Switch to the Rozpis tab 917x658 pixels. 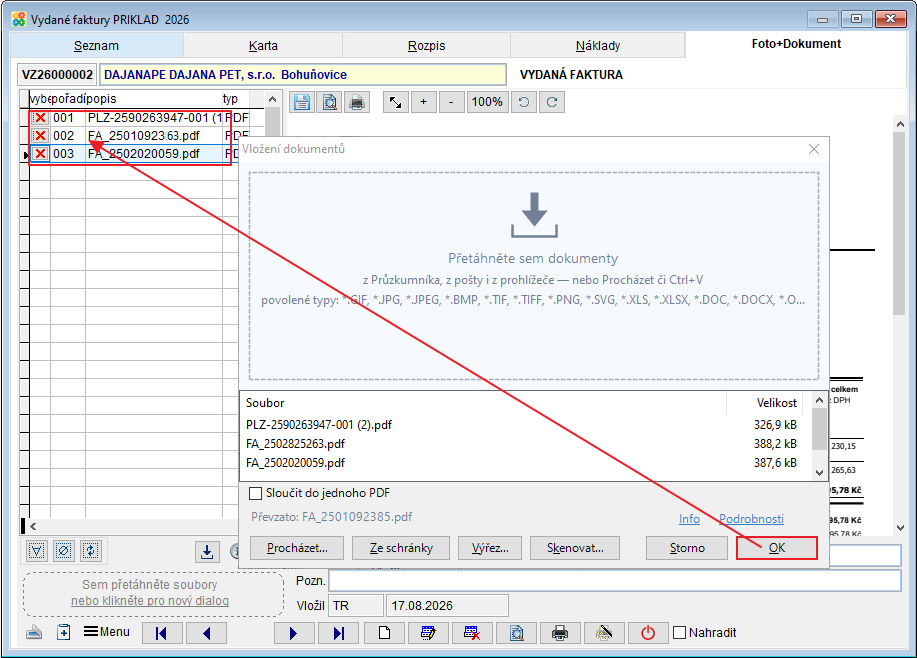point(426,46)
